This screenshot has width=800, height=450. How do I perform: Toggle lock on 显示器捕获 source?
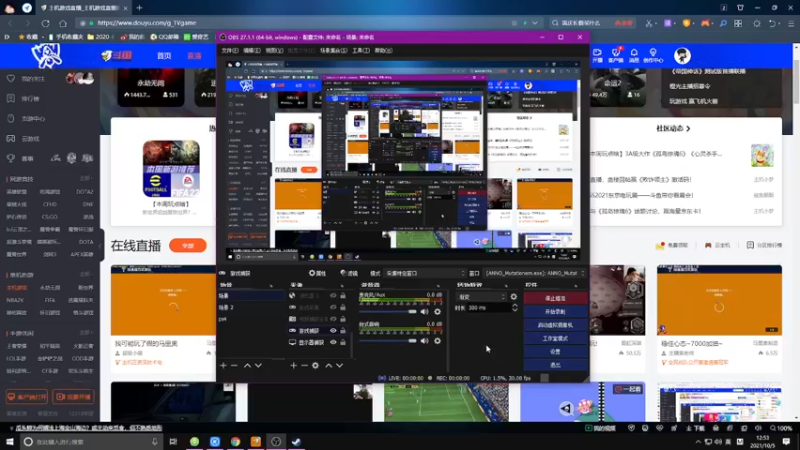343,342
